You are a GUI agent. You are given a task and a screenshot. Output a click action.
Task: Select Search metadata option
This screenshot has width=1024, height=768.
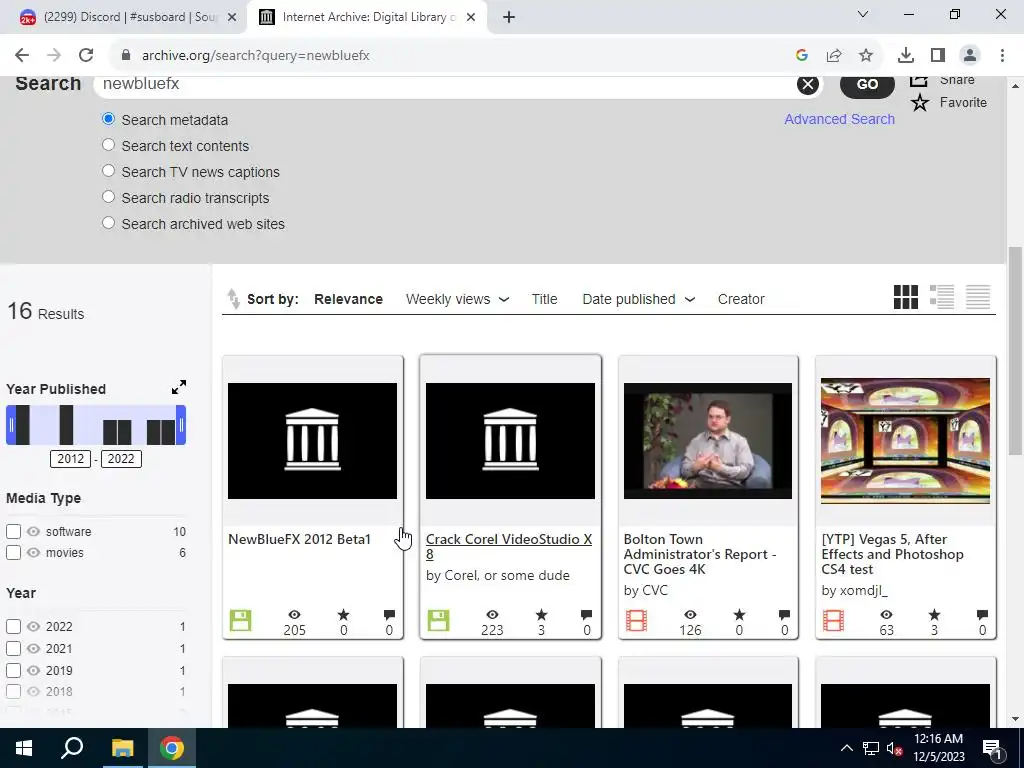[108, 119]
